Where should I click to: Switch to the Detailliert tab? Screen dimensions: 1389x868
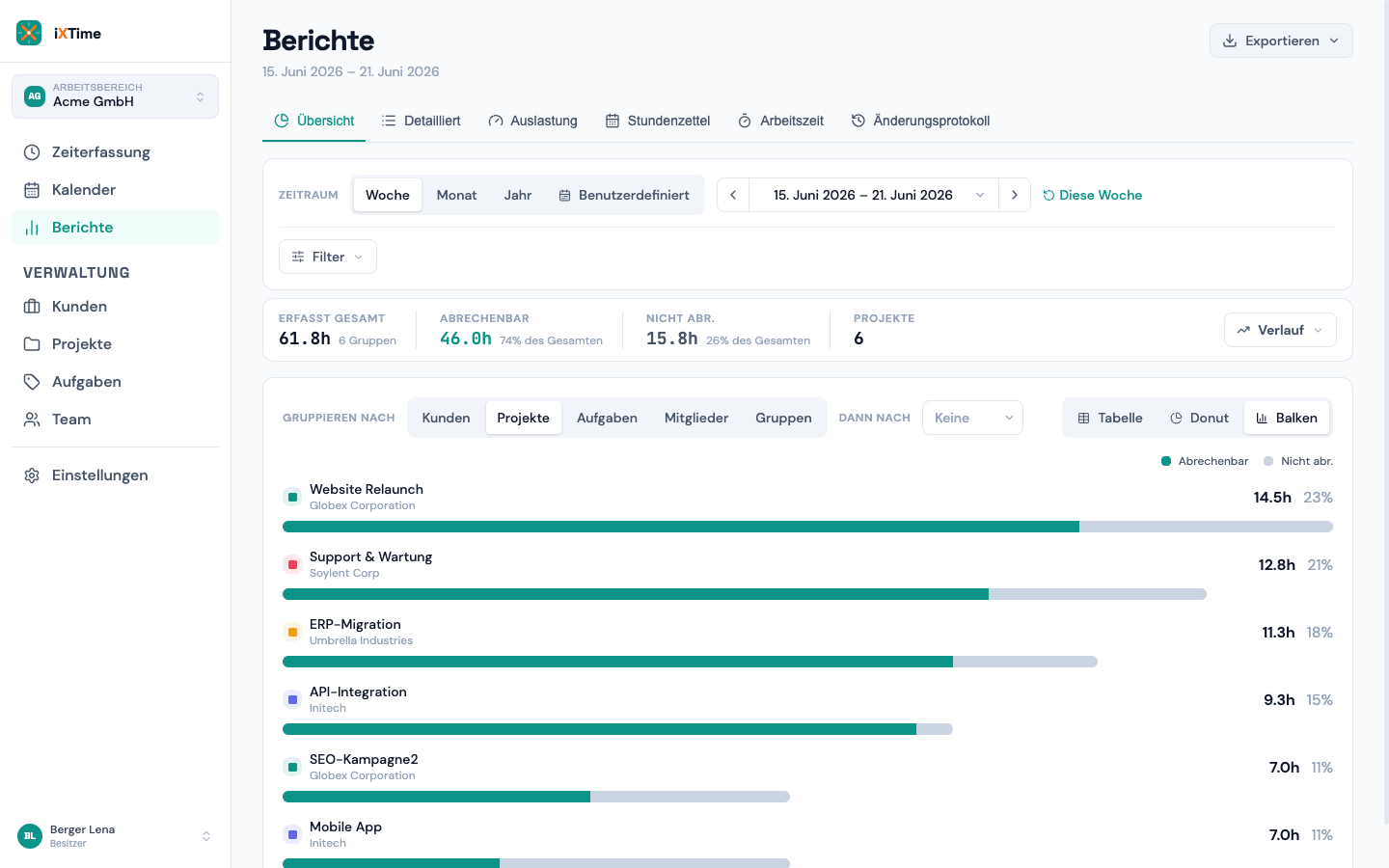[x=421, y=121]
